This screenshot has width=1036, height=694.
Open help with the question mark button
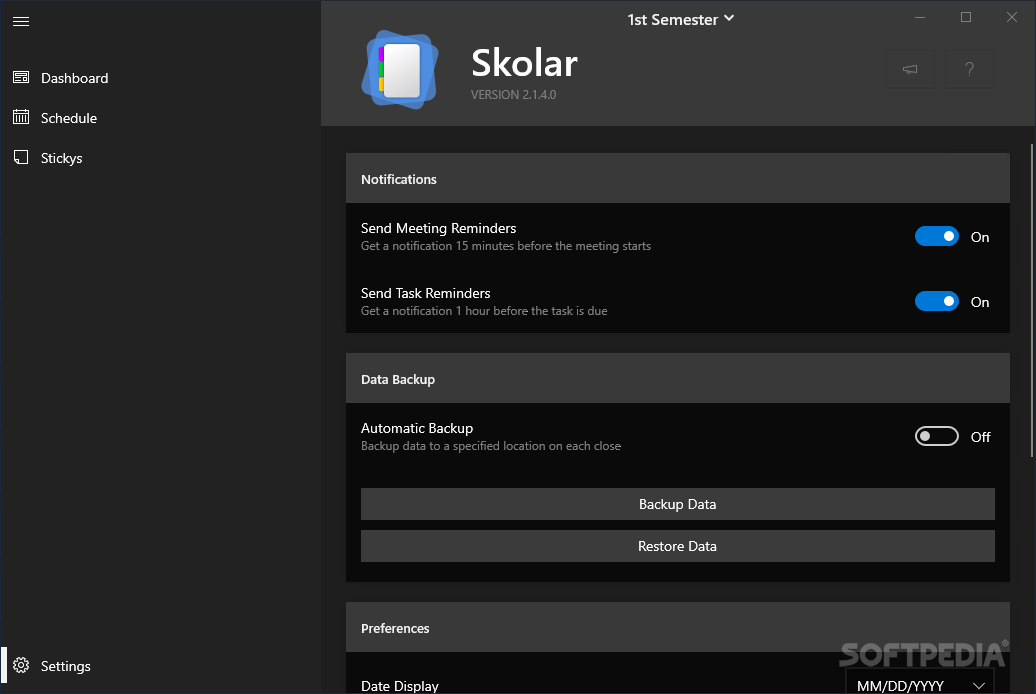(969, 69)
